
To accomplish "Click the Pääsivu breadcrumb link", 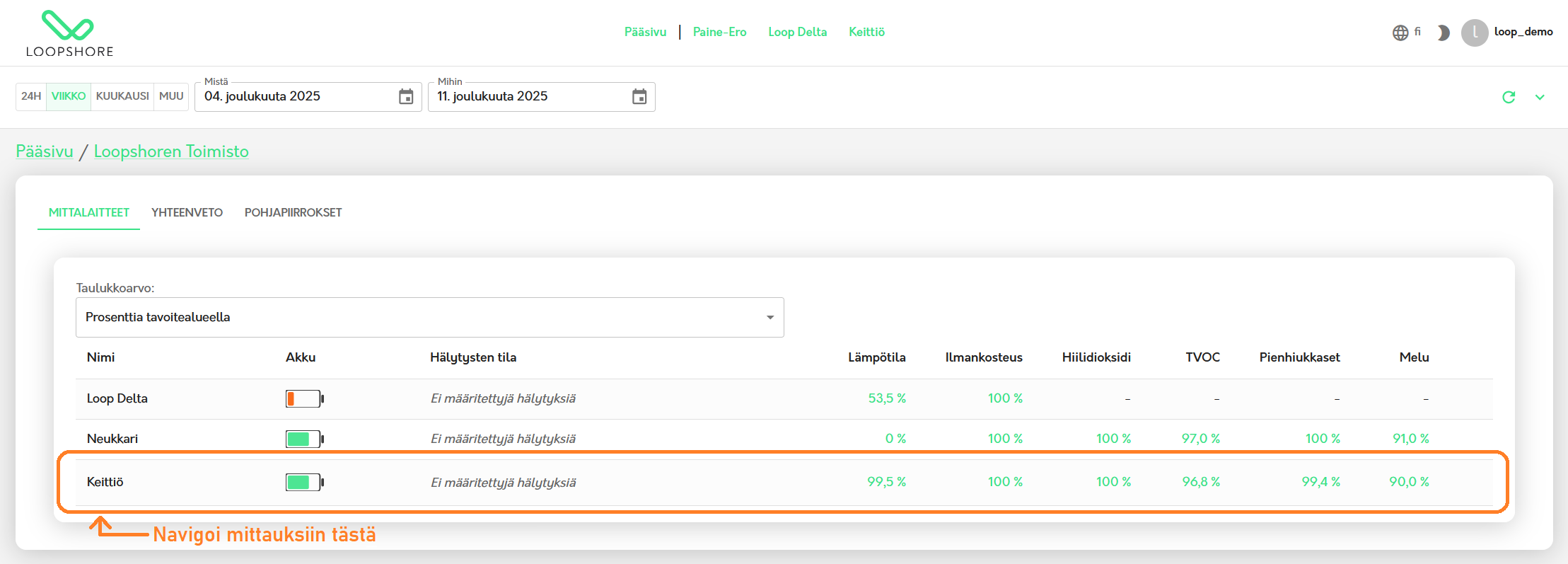I will coord(45,151).
